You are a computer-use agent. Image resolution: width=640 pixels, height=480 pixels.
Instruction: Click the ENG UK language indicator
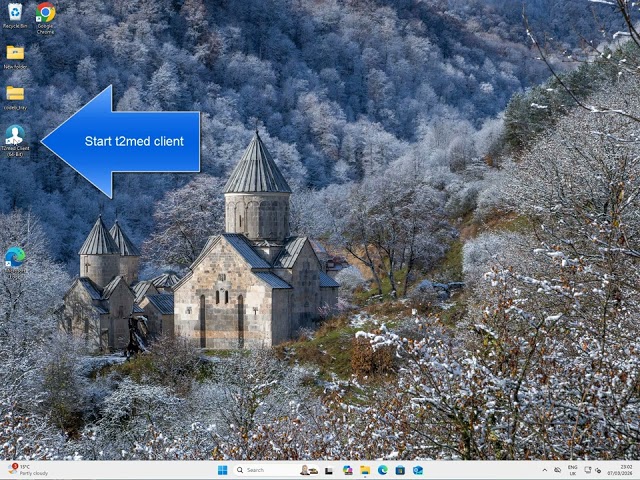point(572,470)
